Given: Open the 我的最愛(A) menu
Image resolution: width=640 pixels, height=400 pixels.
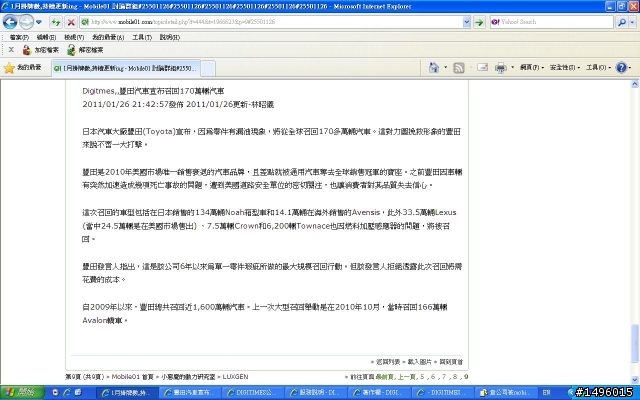Looking at the screenshot, I should coord(108,37).
